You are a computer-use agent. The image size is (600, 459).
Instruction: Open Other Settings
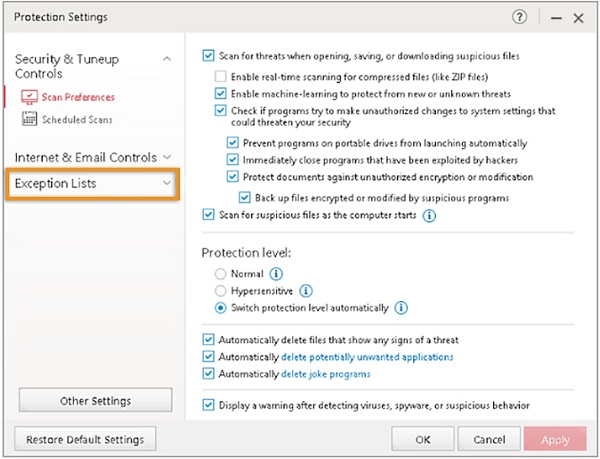coord(95,401)
